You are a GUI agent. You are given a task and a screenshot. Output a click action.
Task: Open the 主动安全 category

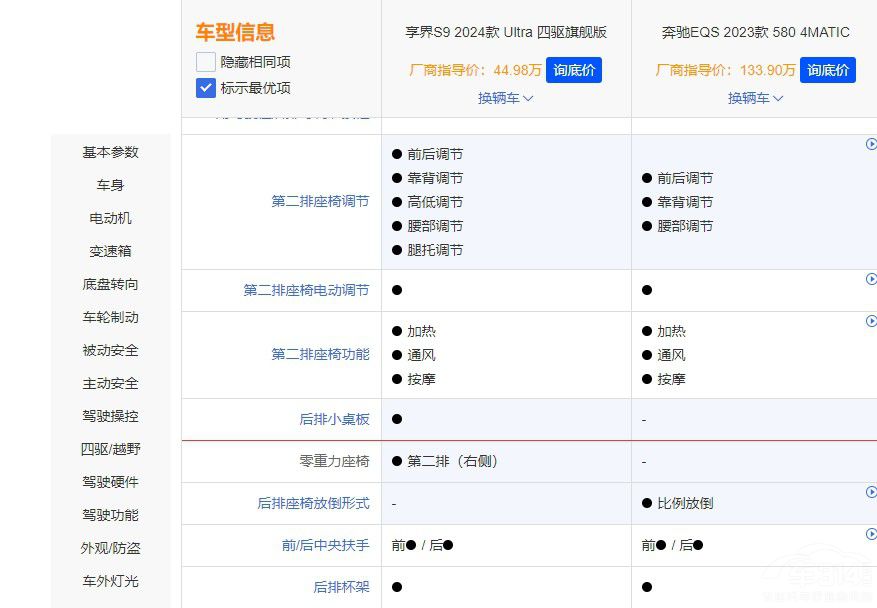(x=110, y=383)
